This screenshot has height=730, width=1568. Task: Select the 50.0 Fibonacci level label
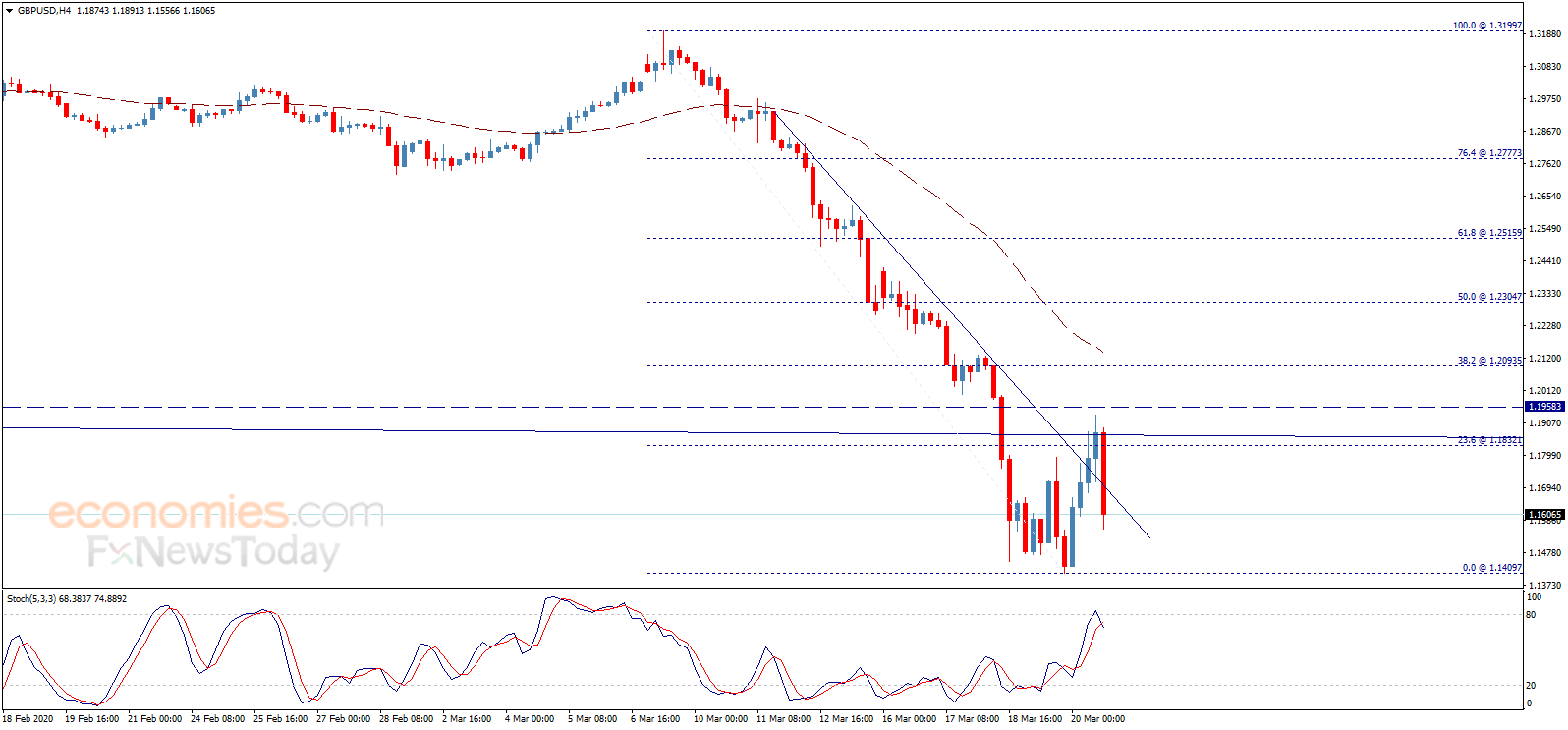1489,297
